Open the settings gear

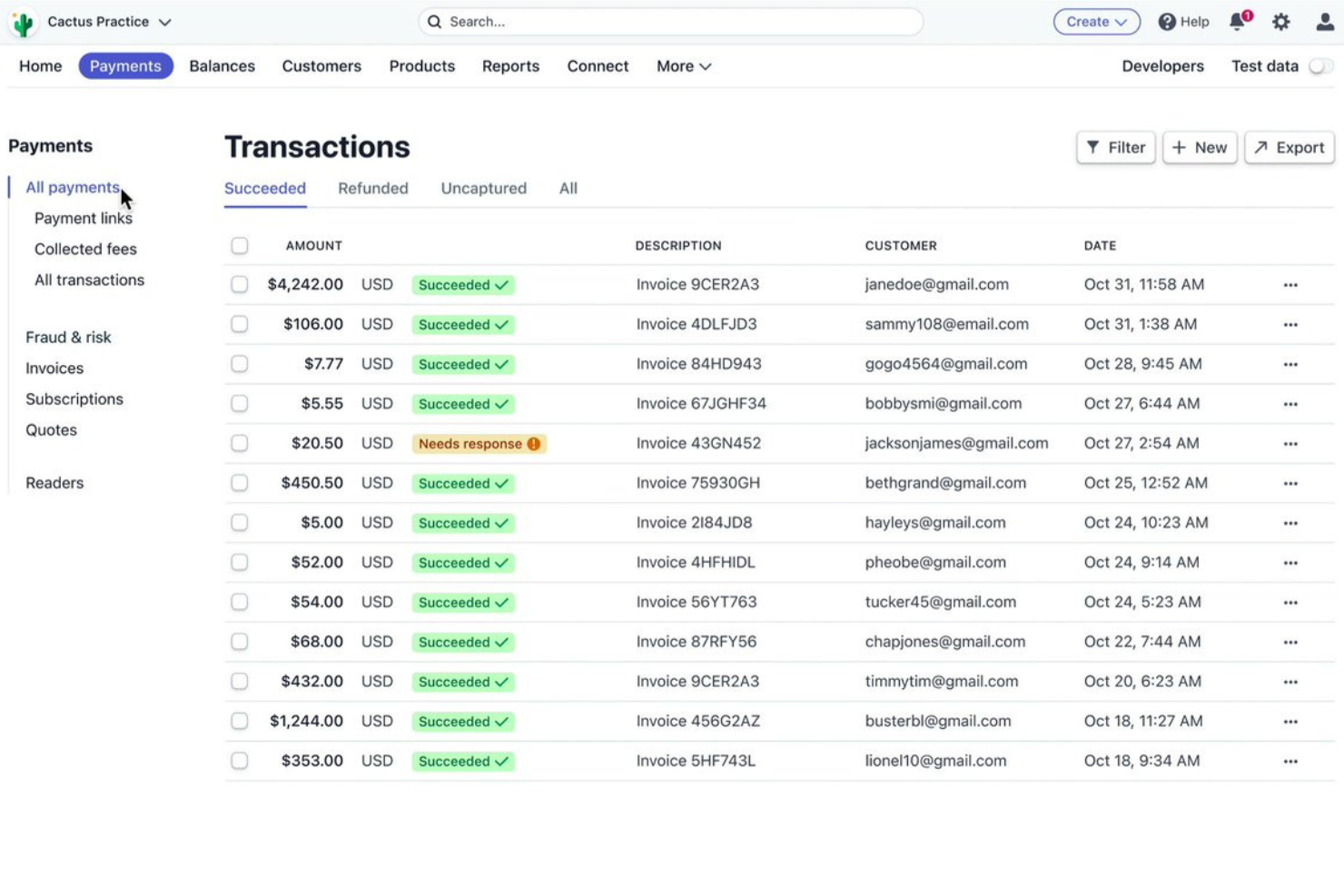pos(1280,22)
